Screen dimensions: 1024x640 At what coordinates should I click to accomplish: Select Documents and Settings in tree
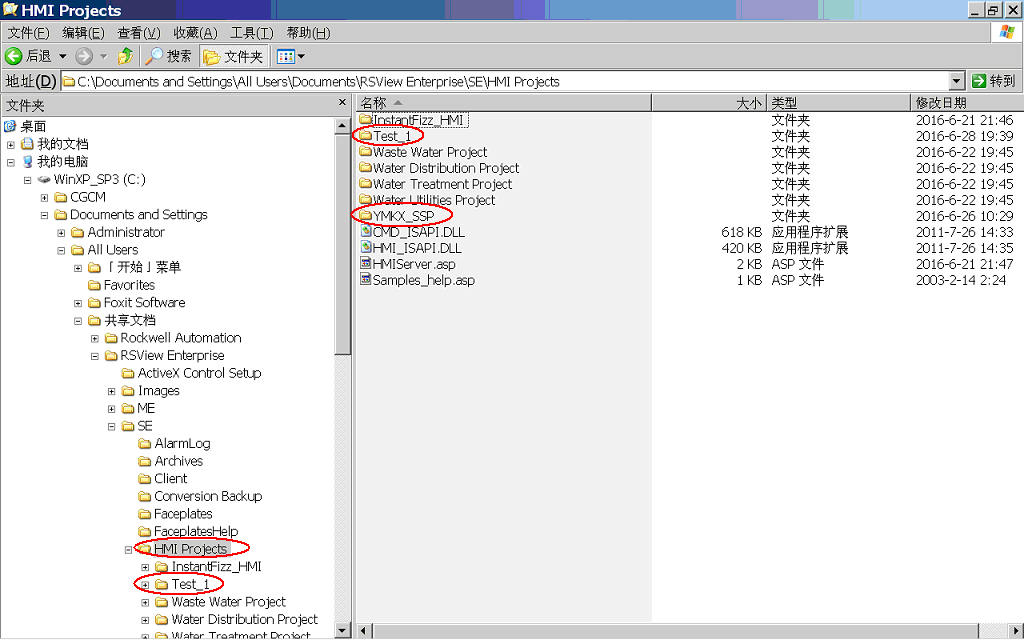[131, 215]
